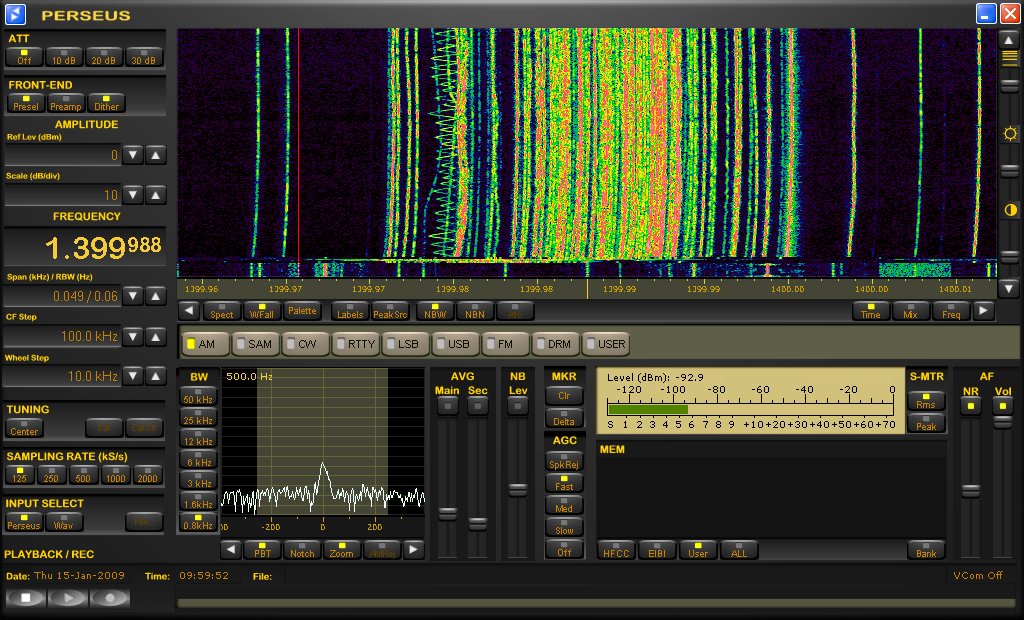
Task: Show the Spect spectrum view
Action: 221,311
